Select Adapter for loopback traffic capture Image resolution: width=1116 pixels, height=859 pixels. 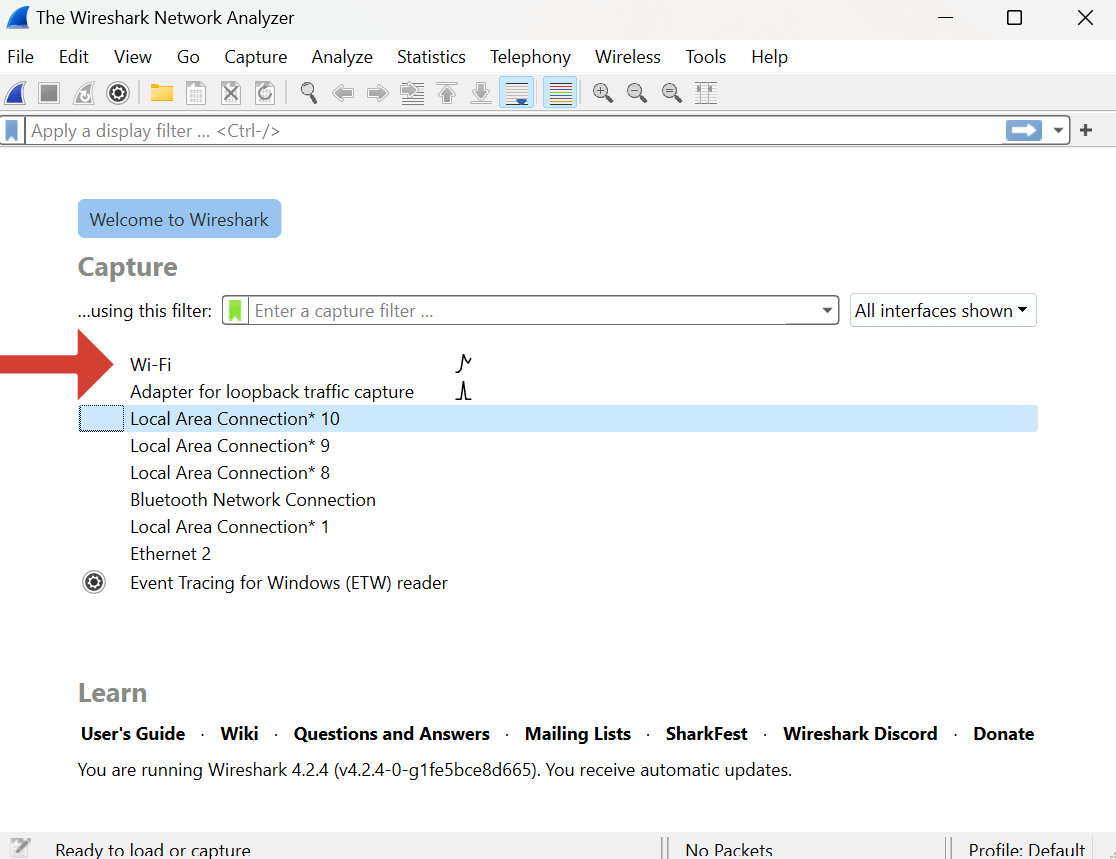coord(558,391)
